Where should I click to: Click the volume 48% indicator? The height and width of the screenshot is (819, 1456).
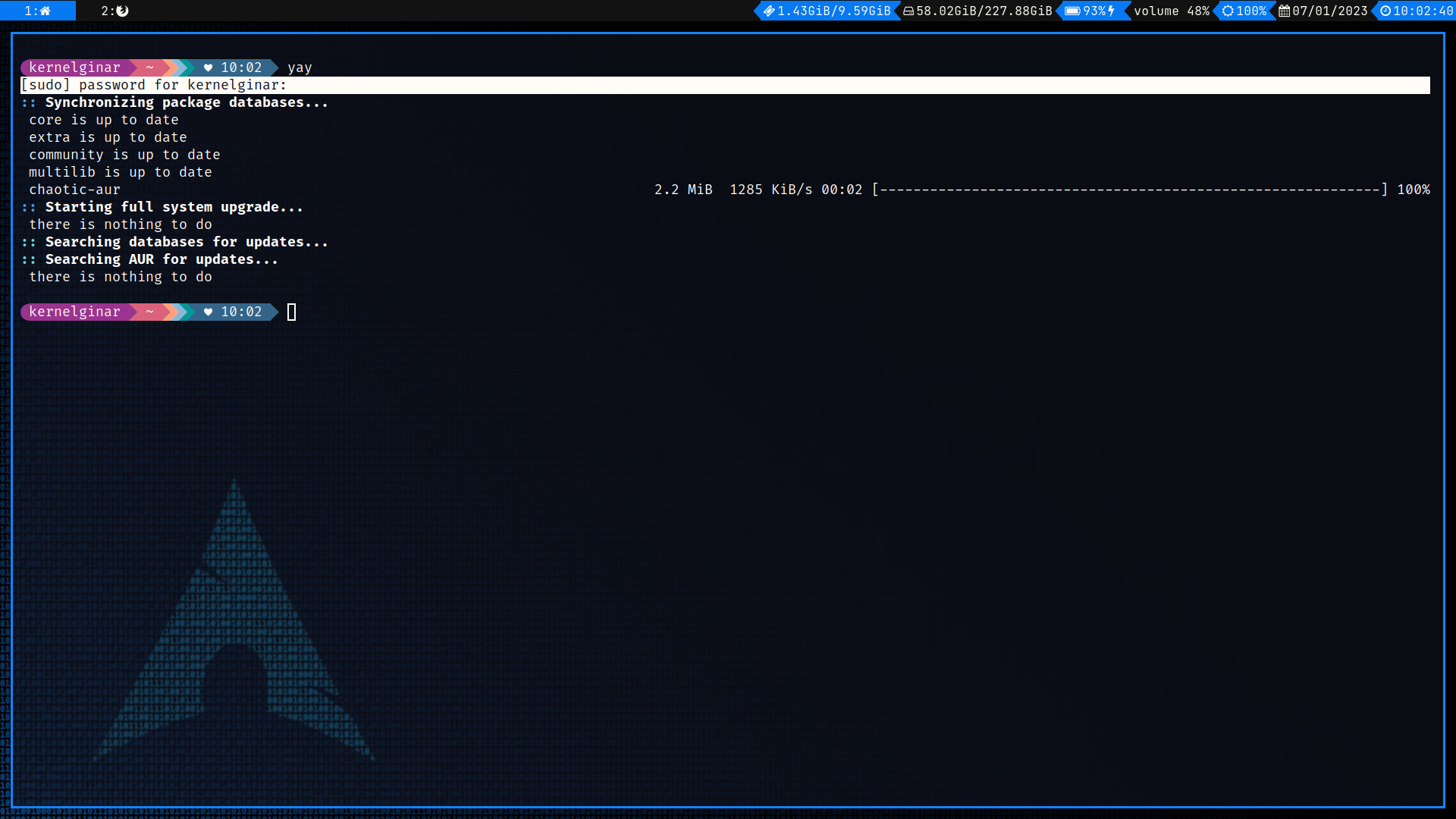click(1171, 11)
